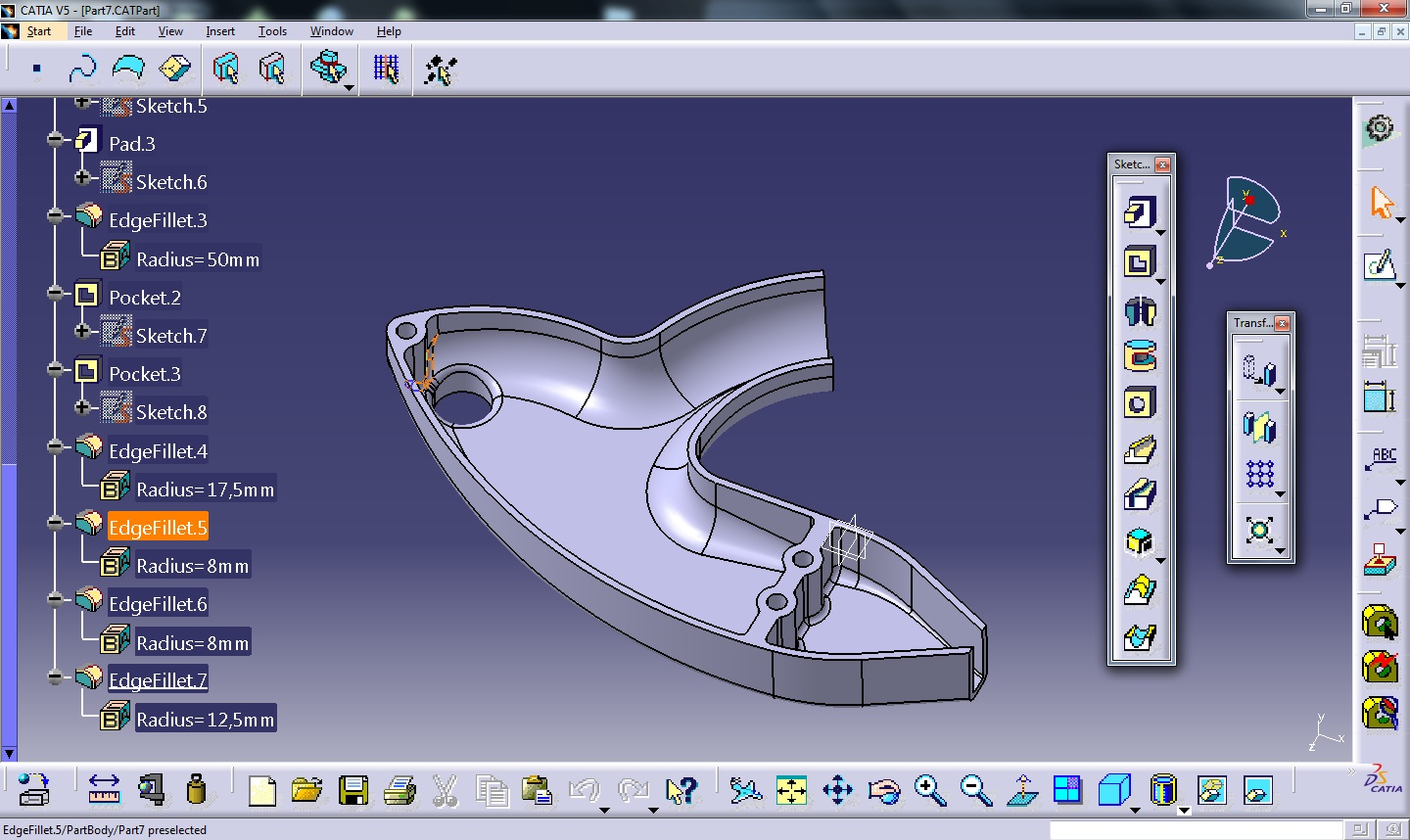This screenshot has width=1410, height=840.
Task: Activate the Hole feature tool
Action: click(x=1139, y=403)
